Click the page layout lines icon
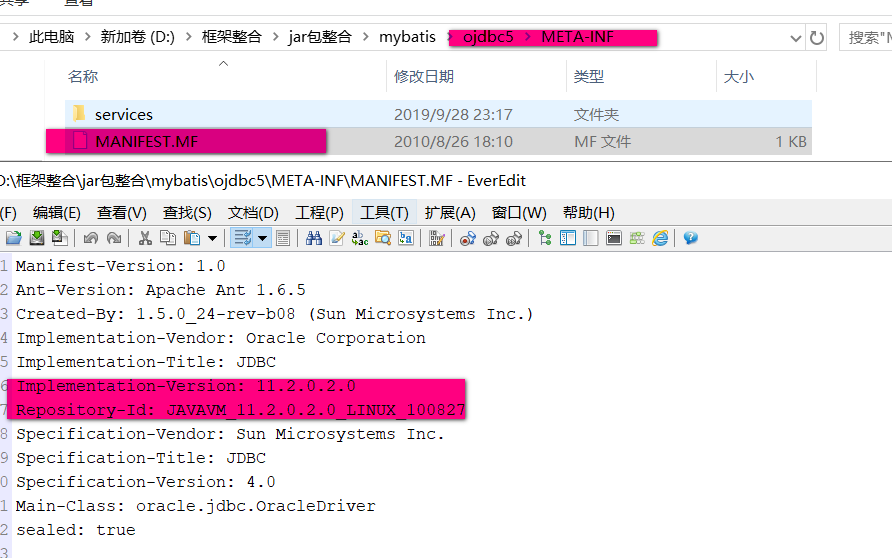This screenshot has width=892, height=558. click(x=283, y=238)
